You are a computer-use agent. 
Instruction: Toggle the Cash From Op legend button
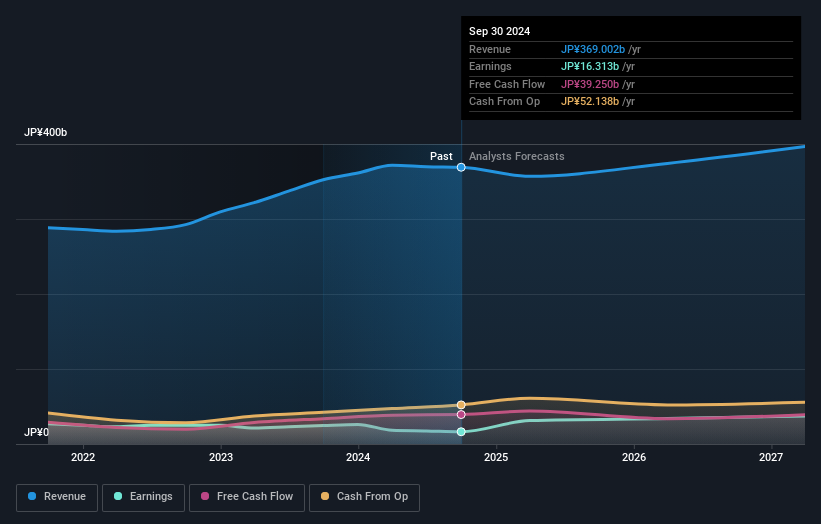point(364,497)
